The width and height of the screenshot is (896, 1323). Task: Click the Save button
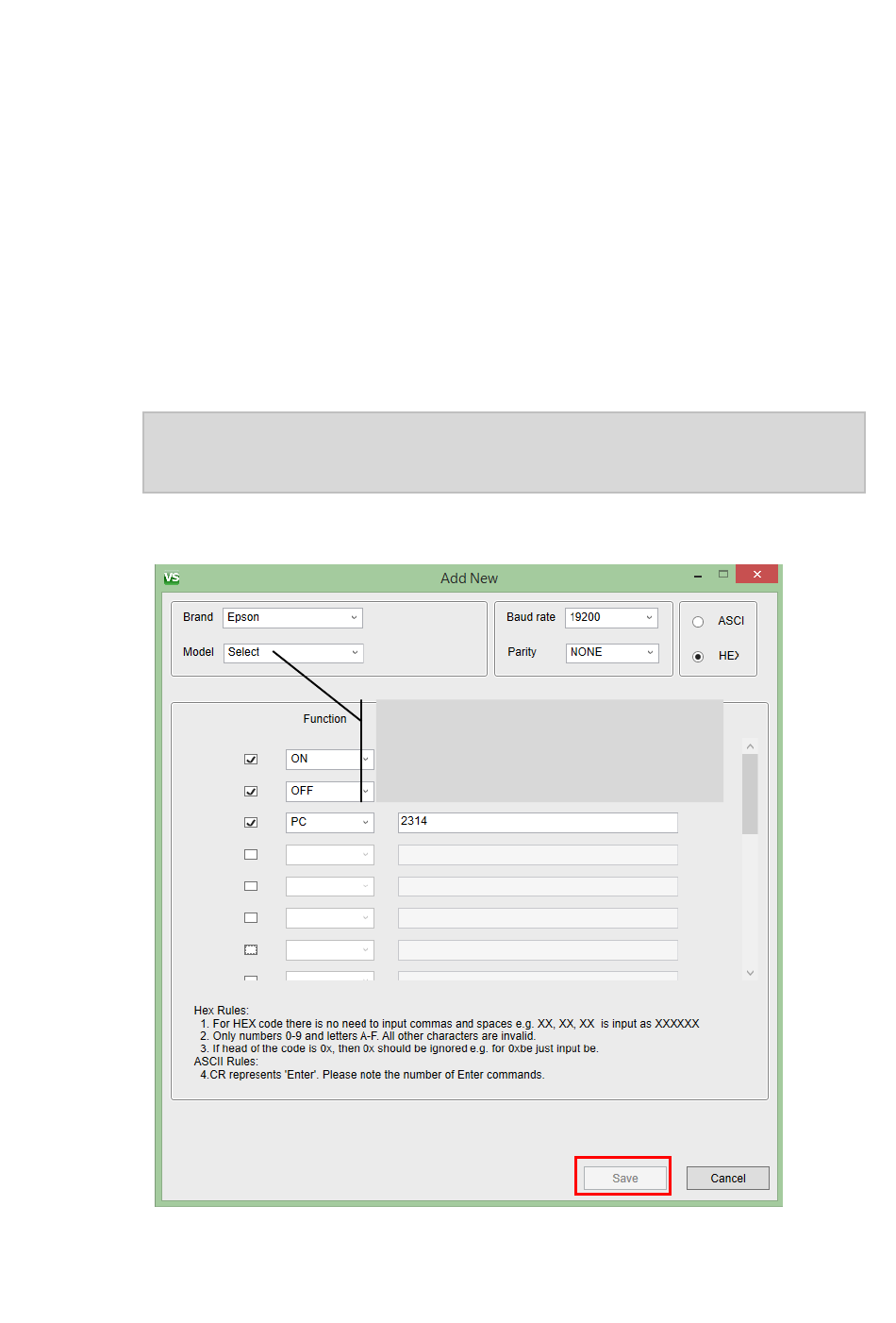coord(625,1178)
